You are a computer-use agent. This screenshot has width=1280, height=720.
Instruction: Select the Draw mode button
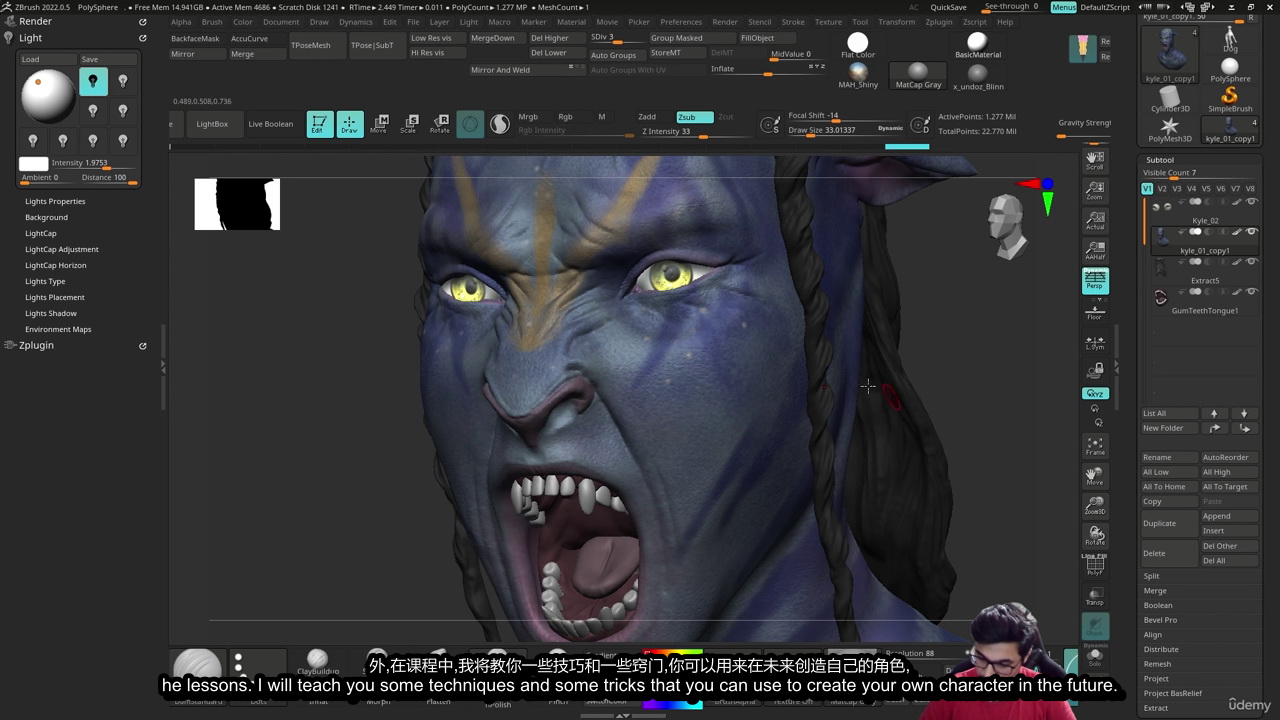coord(350,124)
